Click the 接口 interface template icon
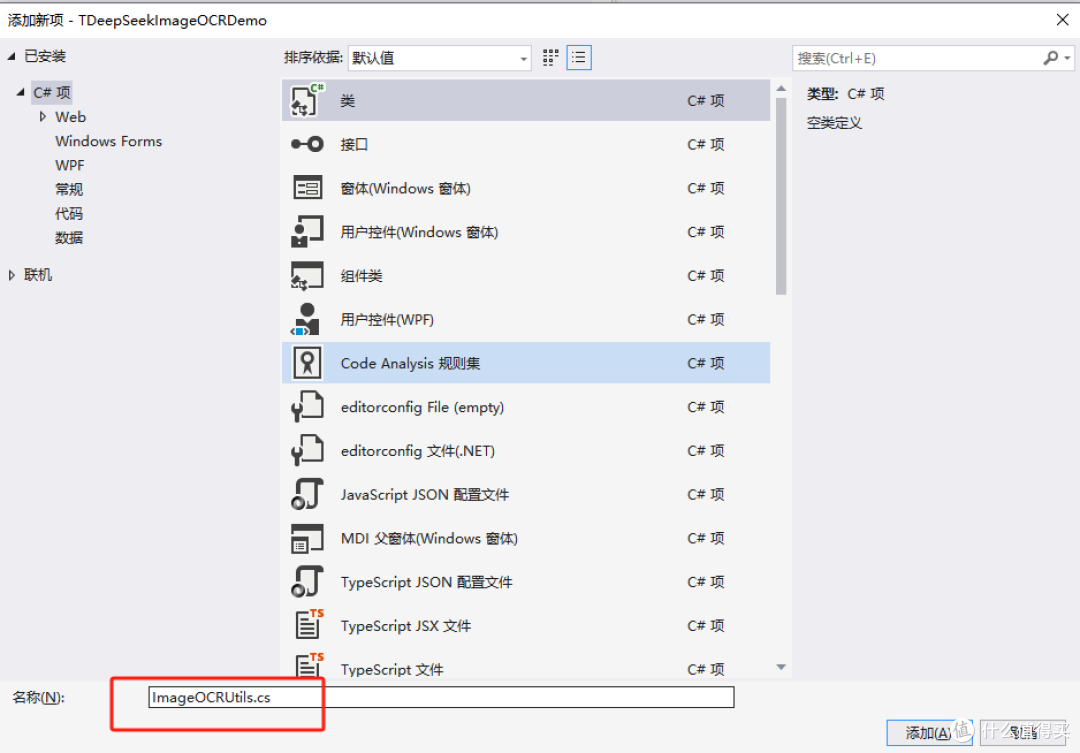This screenshot has width=1080, height=753. pyautogui.click(x=307, y=144)
